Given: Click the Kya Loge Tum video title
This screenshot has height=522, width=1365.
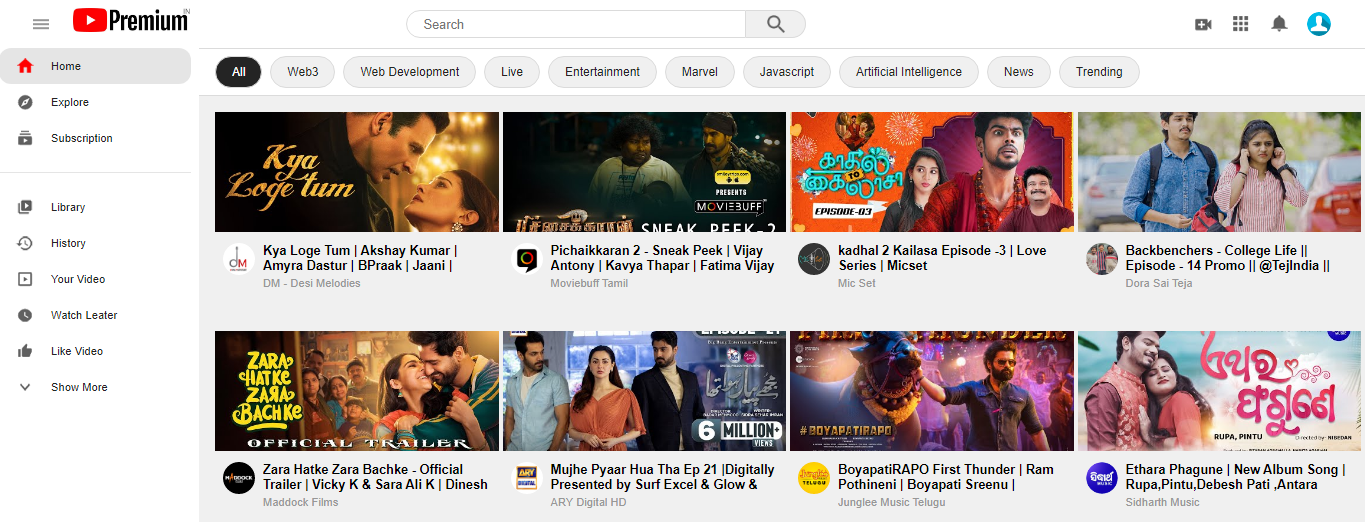Looking at the screenshot, I should coord(360,258).
